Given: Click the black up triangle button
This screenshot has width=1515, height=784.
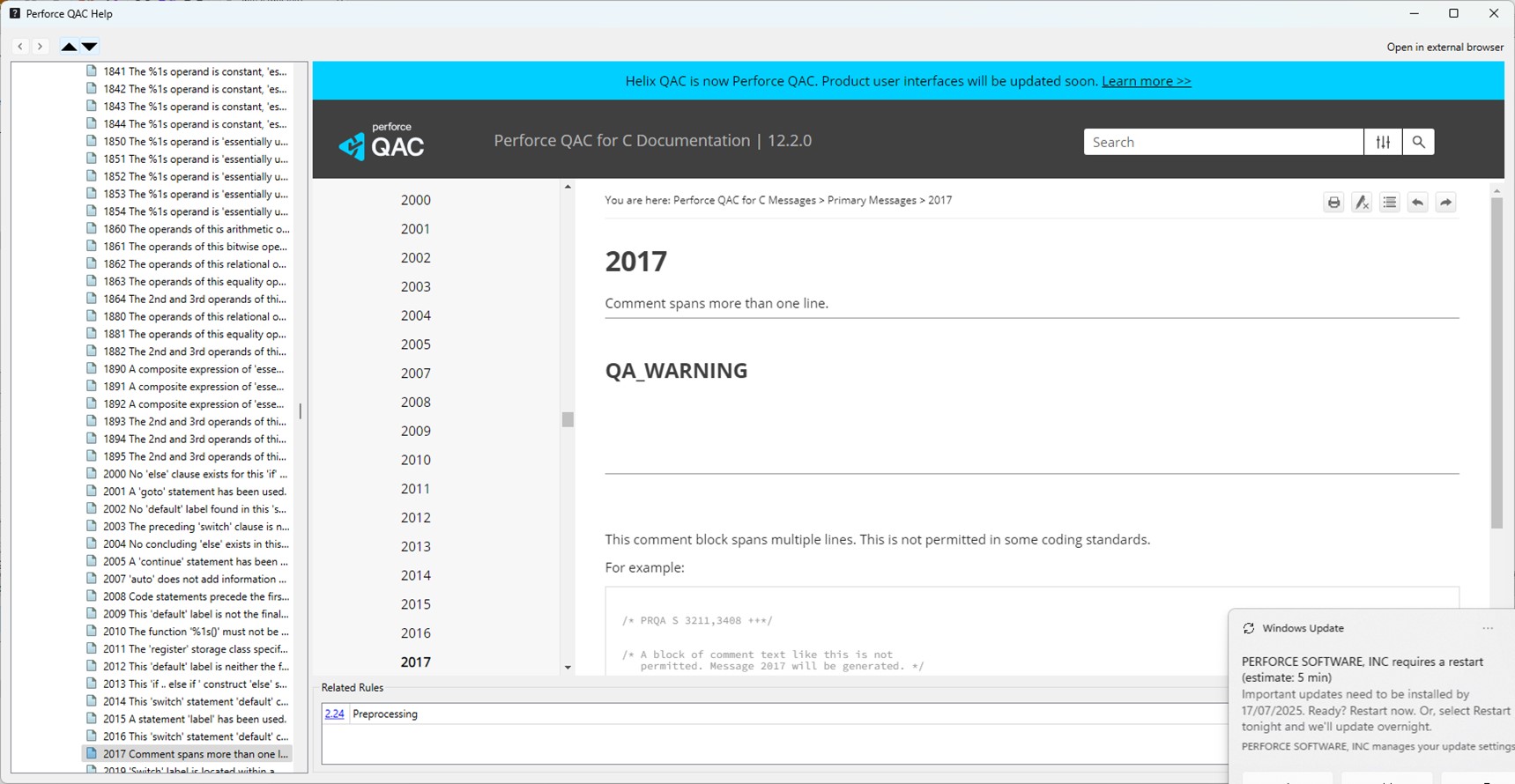Looking at the screenshot, I should (x=69, y=47).
